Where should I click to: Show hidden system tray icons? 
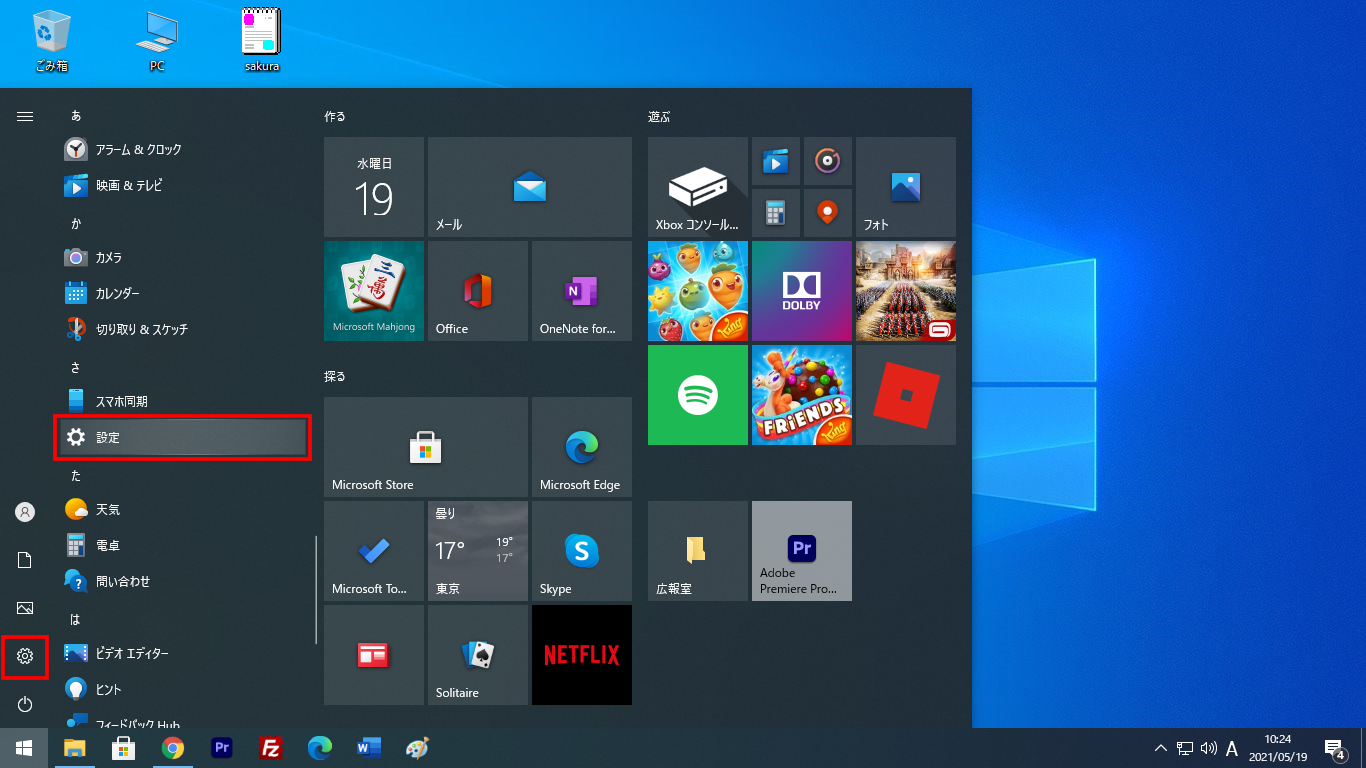pos(1160,748)
